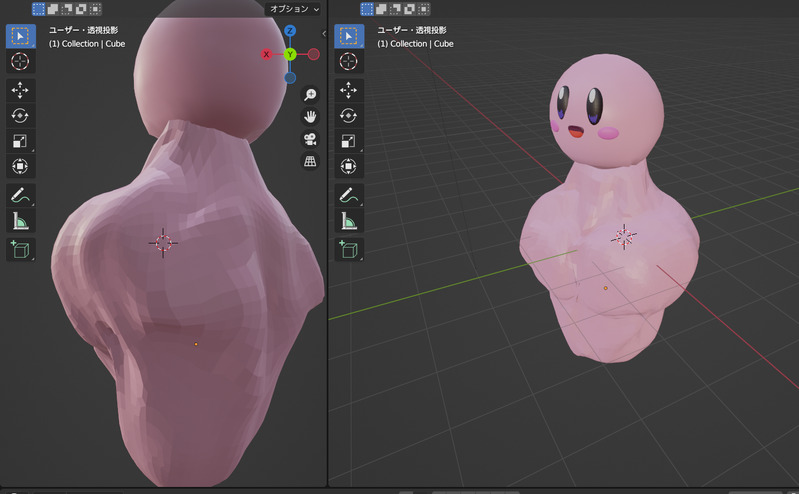Enable 'Subtract selection' mode in right viewport

click(395, 9)
